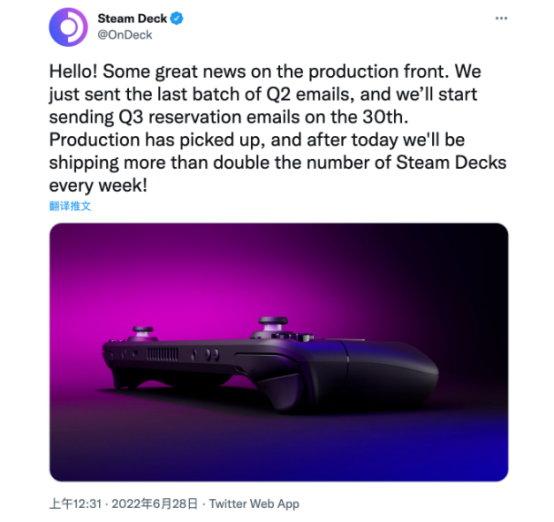This screenshot has height=522, width=554.
Task: Click the 'Steam Decks' words in tweet
Action: 451,163
